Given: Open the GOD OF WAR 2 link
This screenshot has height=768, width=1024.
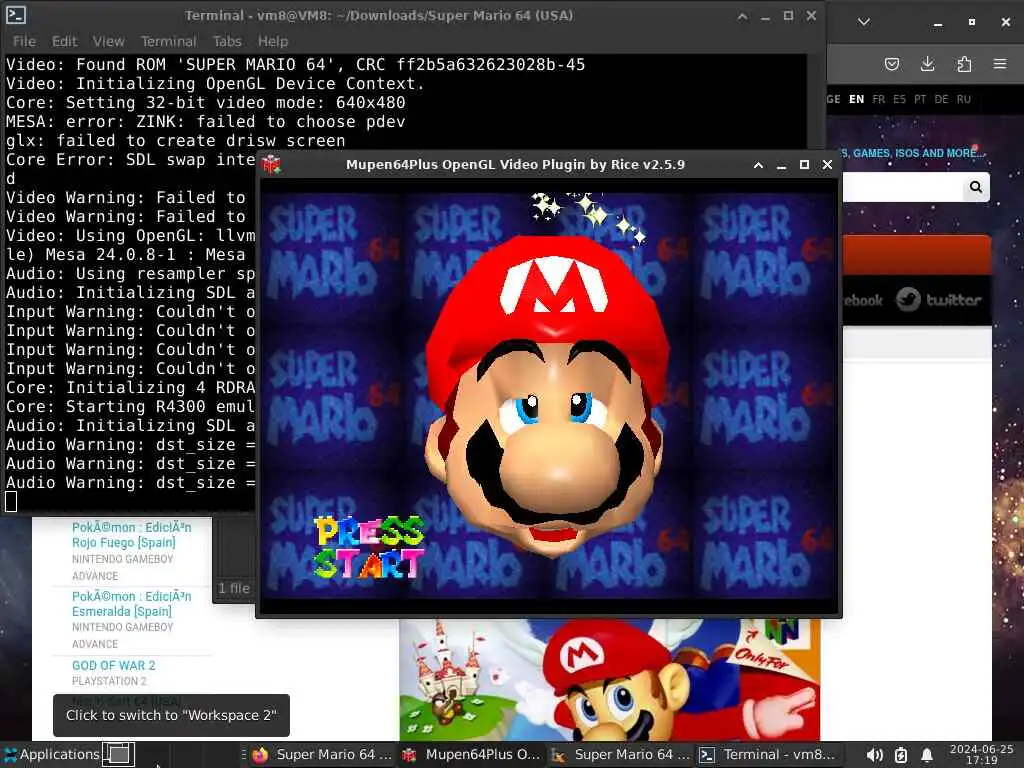Looking at the screenshot, I should 114,665.
